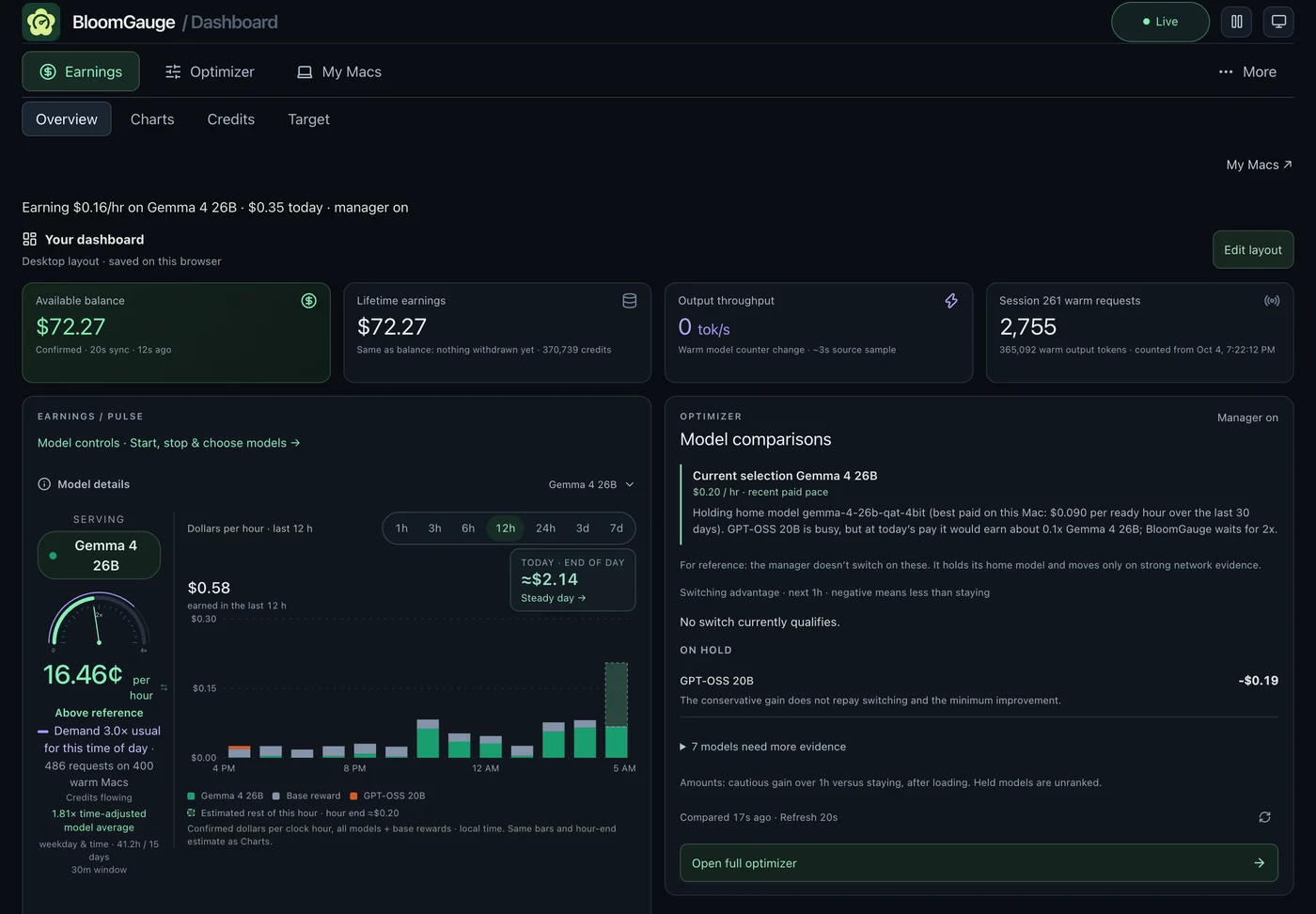Open the My Macs tab
The height and width of the screenshot is (914, 1316).
click(x=339, y=71)
